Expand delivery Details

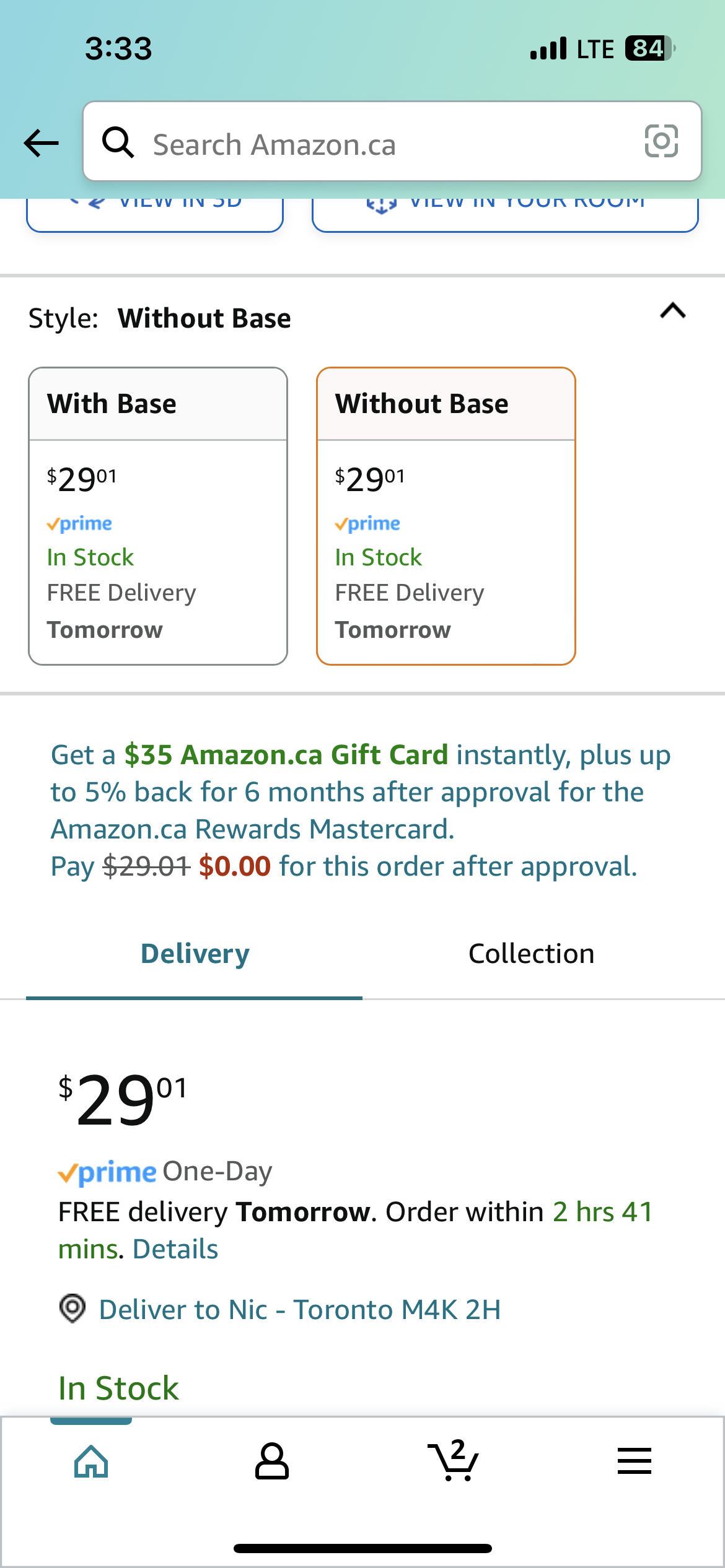pyautogui.click(x=174, y=1248)
